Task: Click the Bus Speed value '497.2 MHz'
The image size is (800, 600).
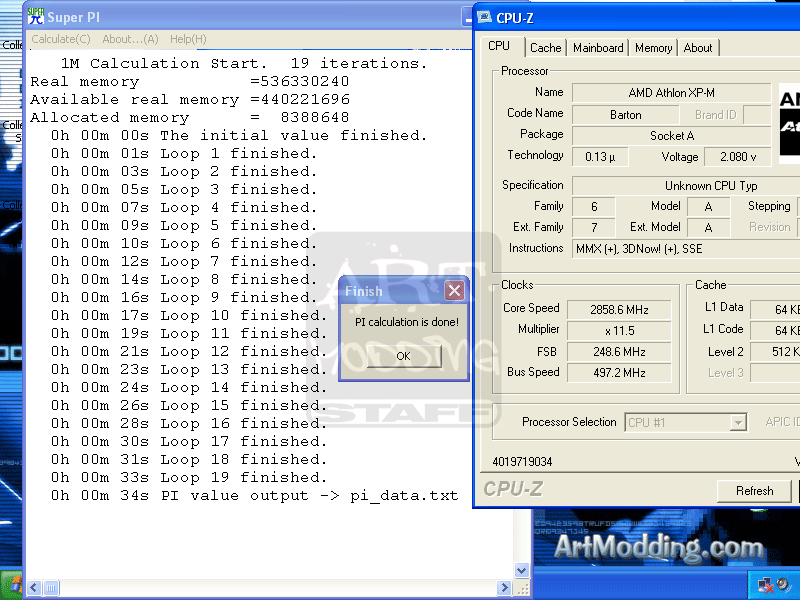Action: tap(619, 372)
